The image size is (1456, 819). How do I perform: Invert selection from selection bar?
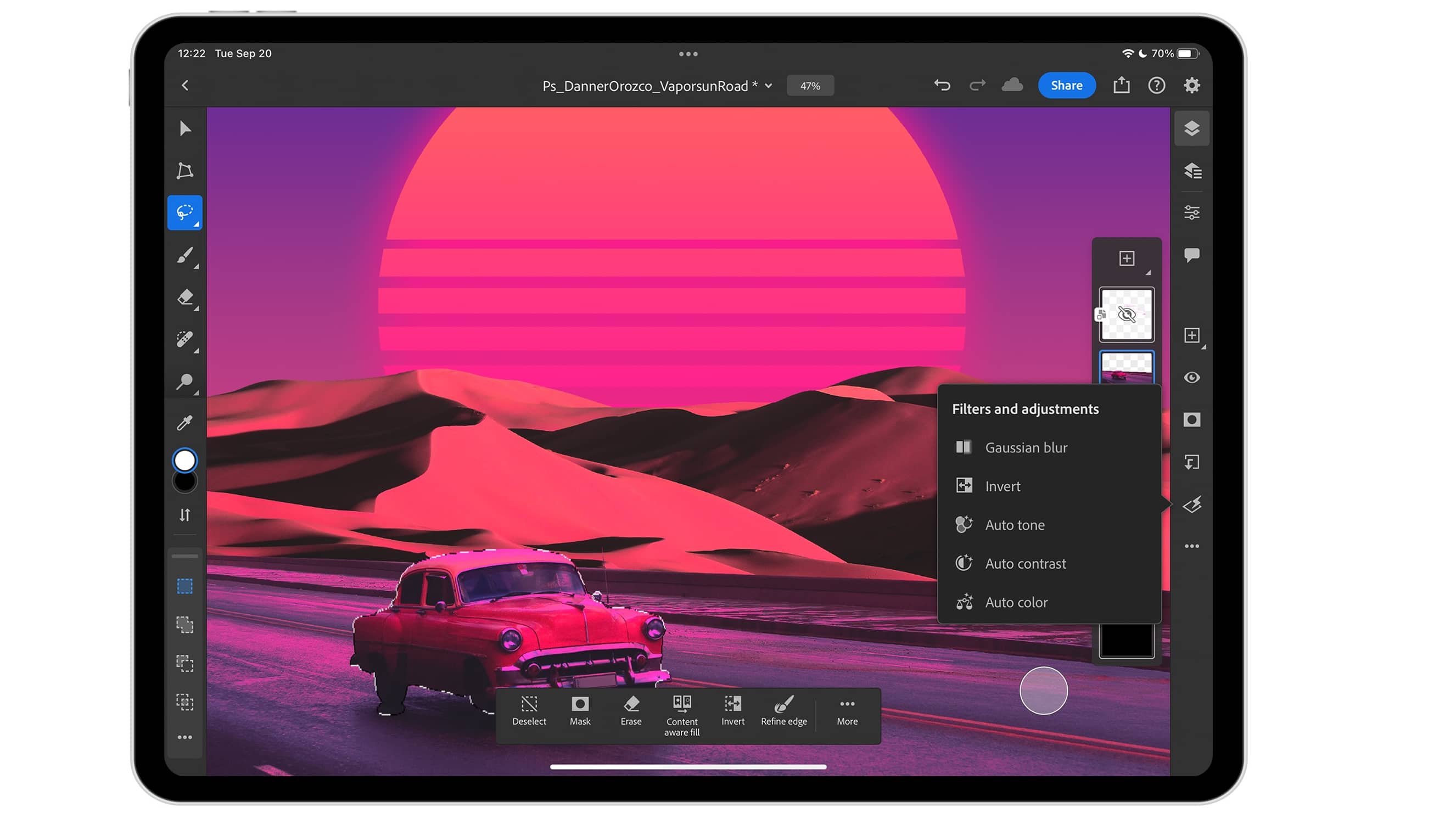[732, 711]
